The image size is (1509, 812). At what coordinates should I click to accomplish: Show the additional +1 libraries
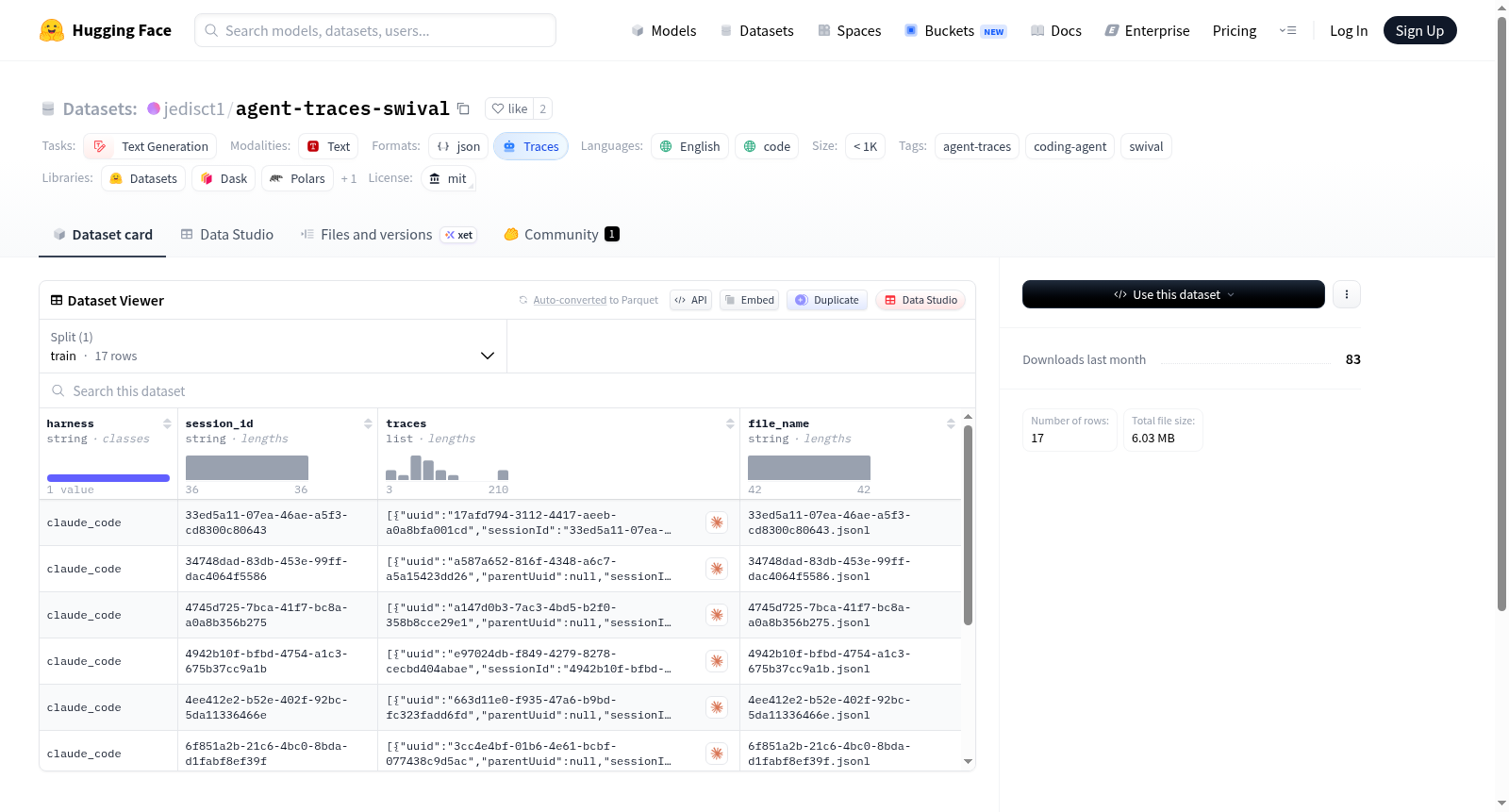click(349, 178)
